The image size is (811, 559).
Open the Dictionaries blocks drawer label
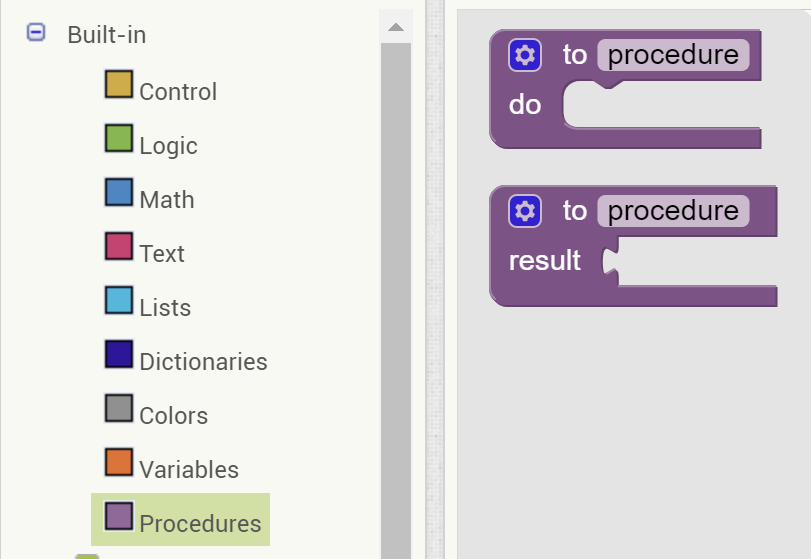(203, 361)
